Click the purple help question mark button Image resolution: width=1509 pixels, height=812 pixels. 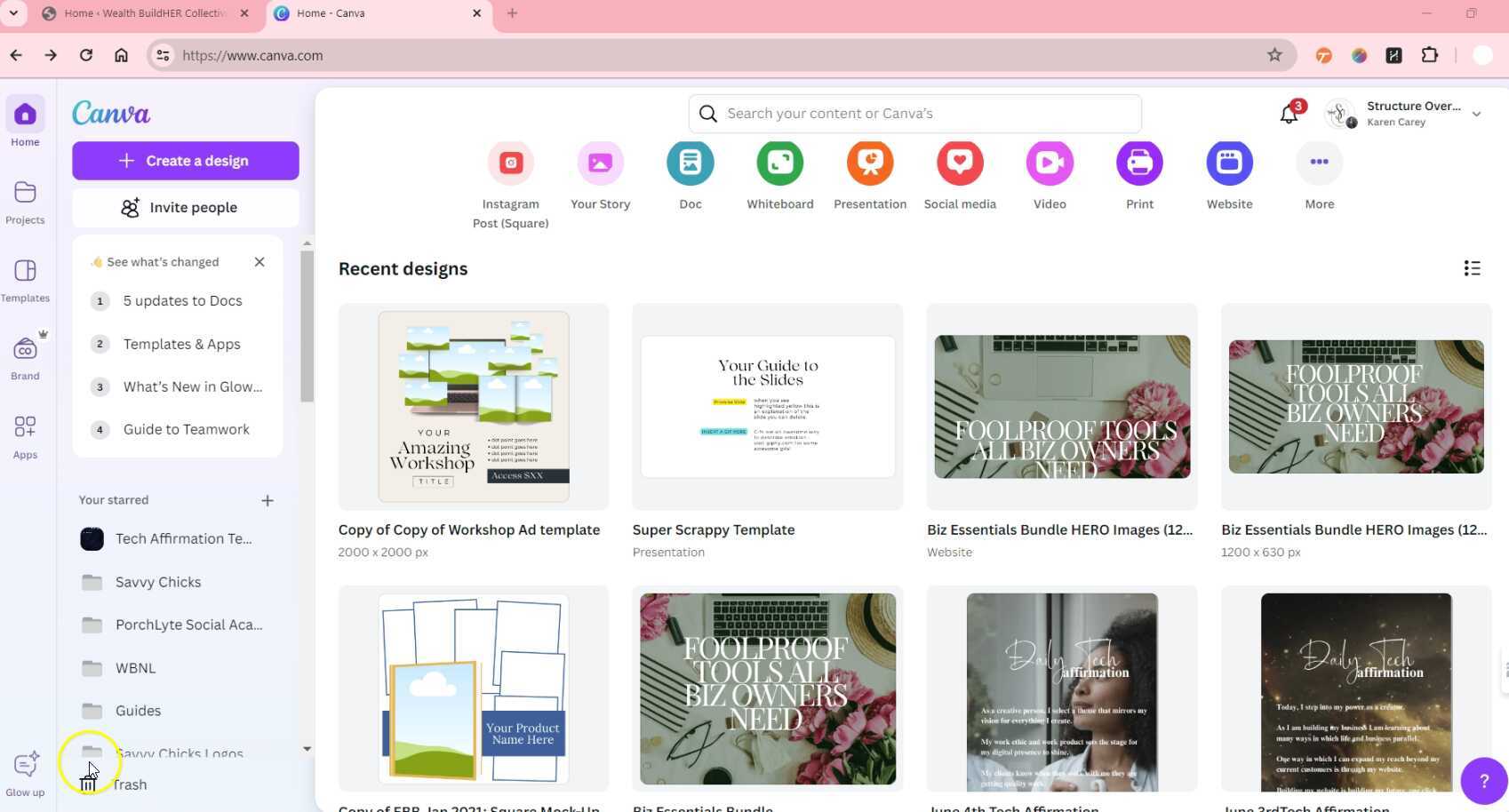click(1482, 781)
